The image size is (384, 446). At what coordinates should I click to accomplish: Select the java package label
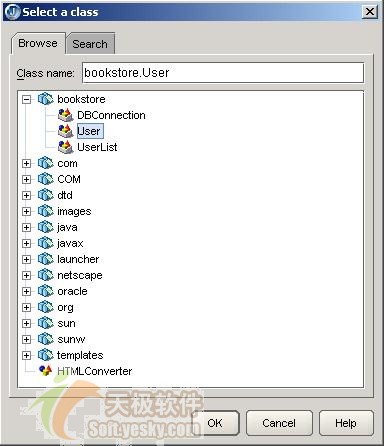point(67,227)
